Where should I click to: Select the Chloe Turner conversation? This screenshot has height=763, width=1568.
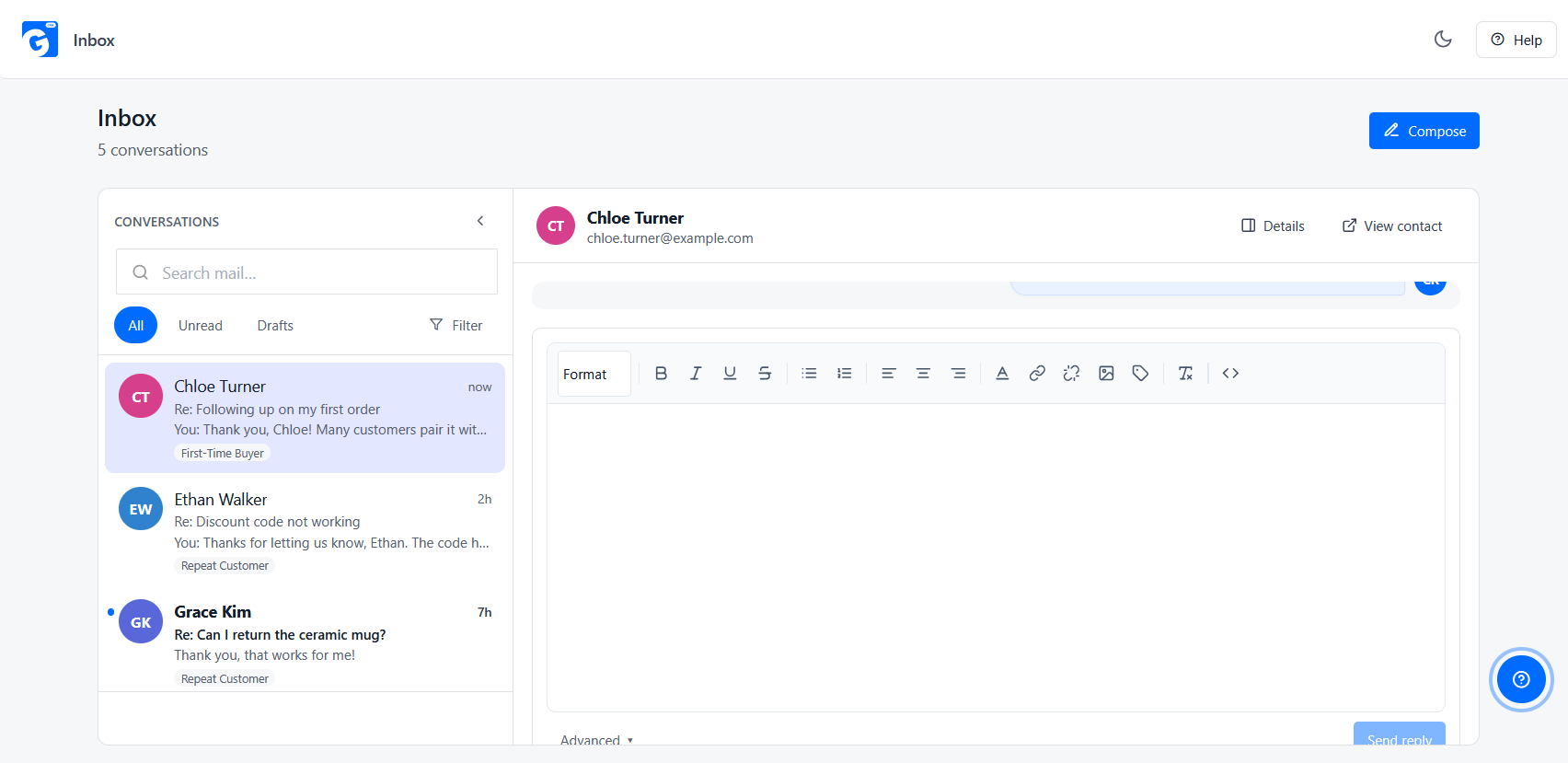(x=305, y=418)
